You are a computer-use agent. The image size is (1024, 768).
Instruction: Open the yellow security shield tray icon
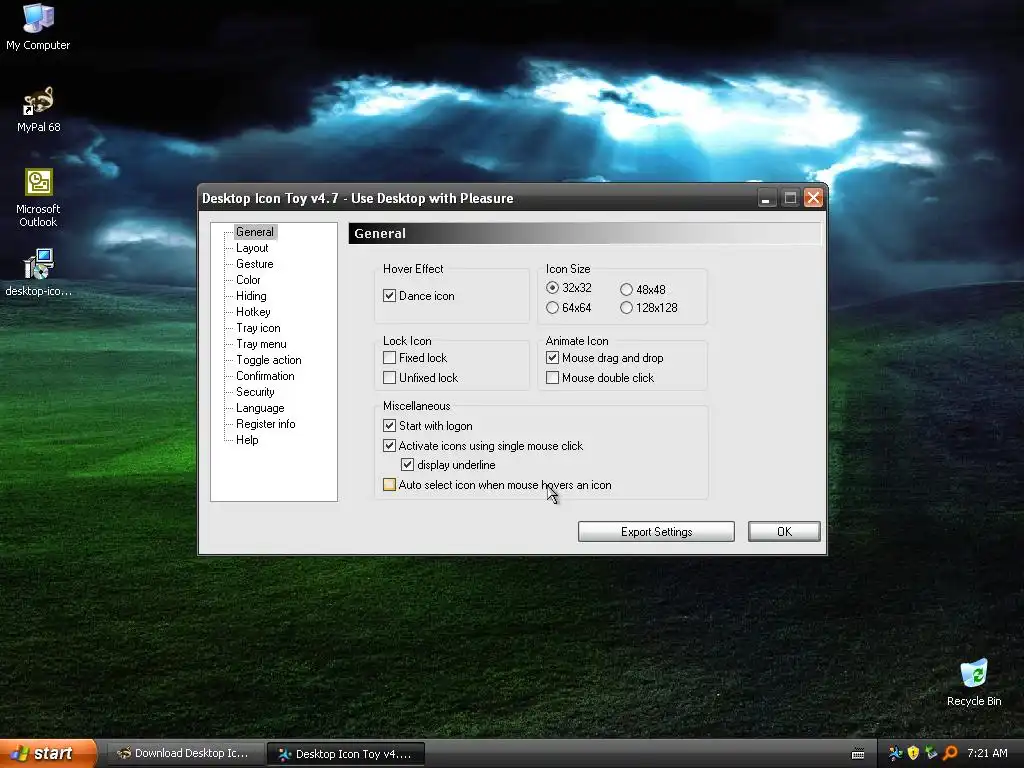tap(913, 754)
